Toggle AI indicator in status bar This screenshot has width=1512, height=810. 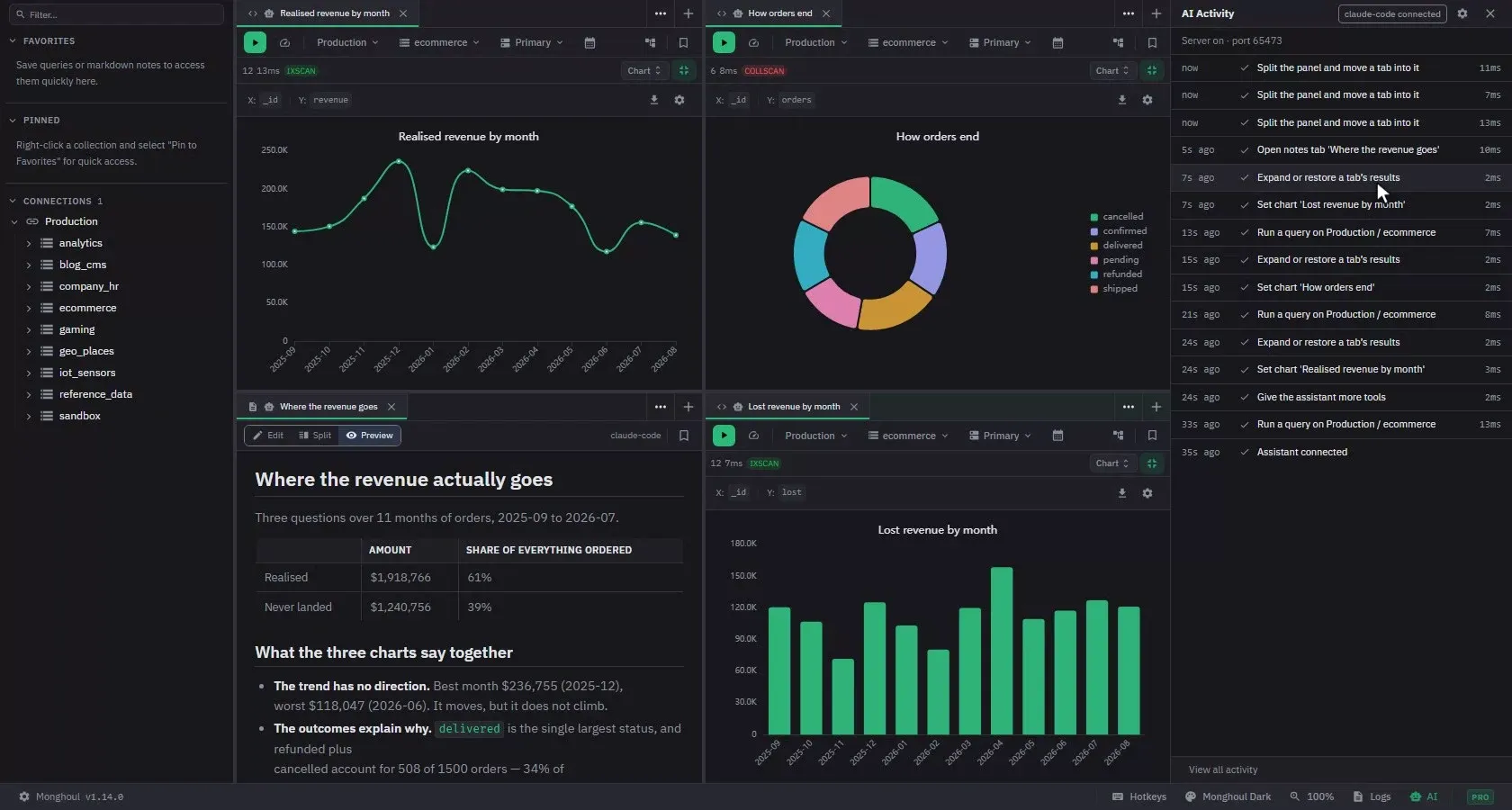(1424, 796)
